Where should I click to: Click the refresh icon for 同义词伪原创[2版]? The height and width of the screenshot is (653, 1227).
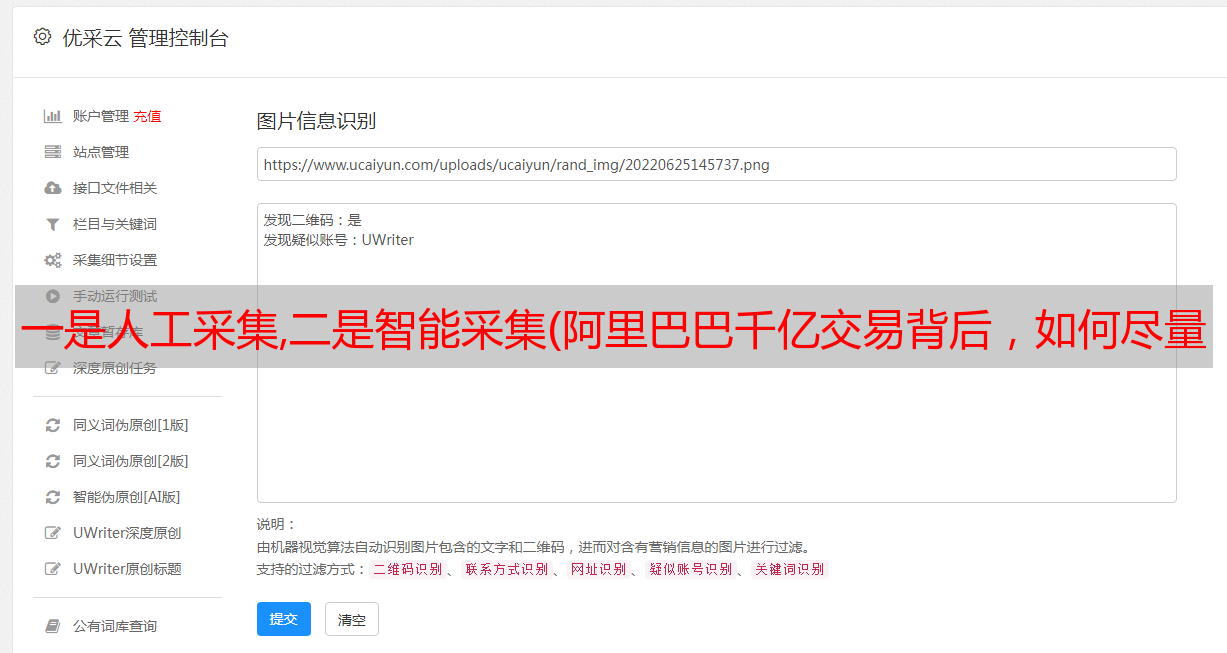53,461
